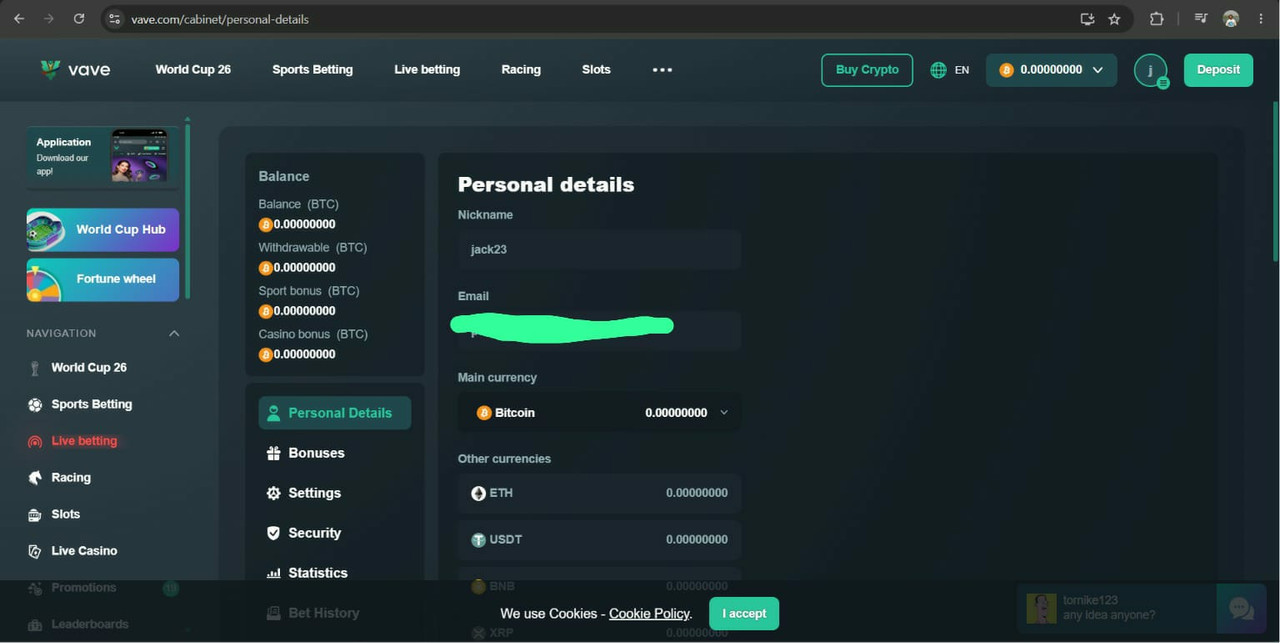Viewport: 1280px width, 643px height.
Task: Open the user avatar 'j' account menu
Action: click(x=1151, y=70)
